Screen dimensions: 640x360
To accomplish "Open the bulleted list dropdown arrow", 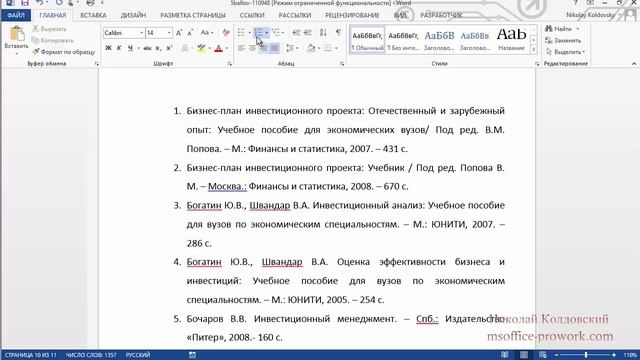I will click(x=249, y=33).
